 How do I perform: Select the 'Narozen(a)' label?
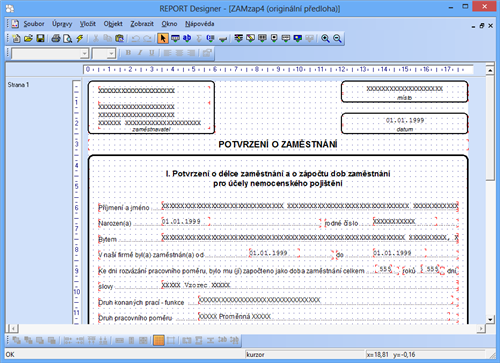pos(115,223)
